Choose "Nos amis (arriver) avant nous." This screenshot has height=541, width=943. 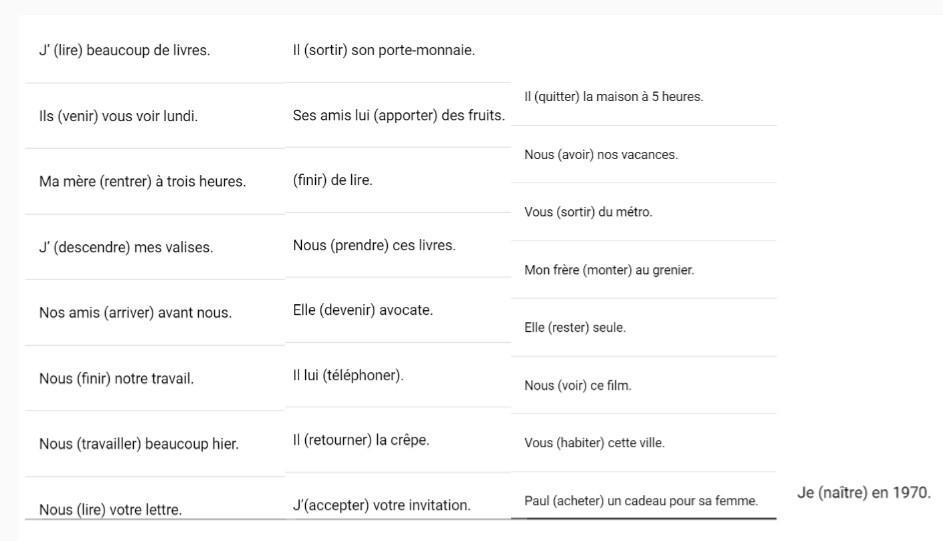point(135,313)
